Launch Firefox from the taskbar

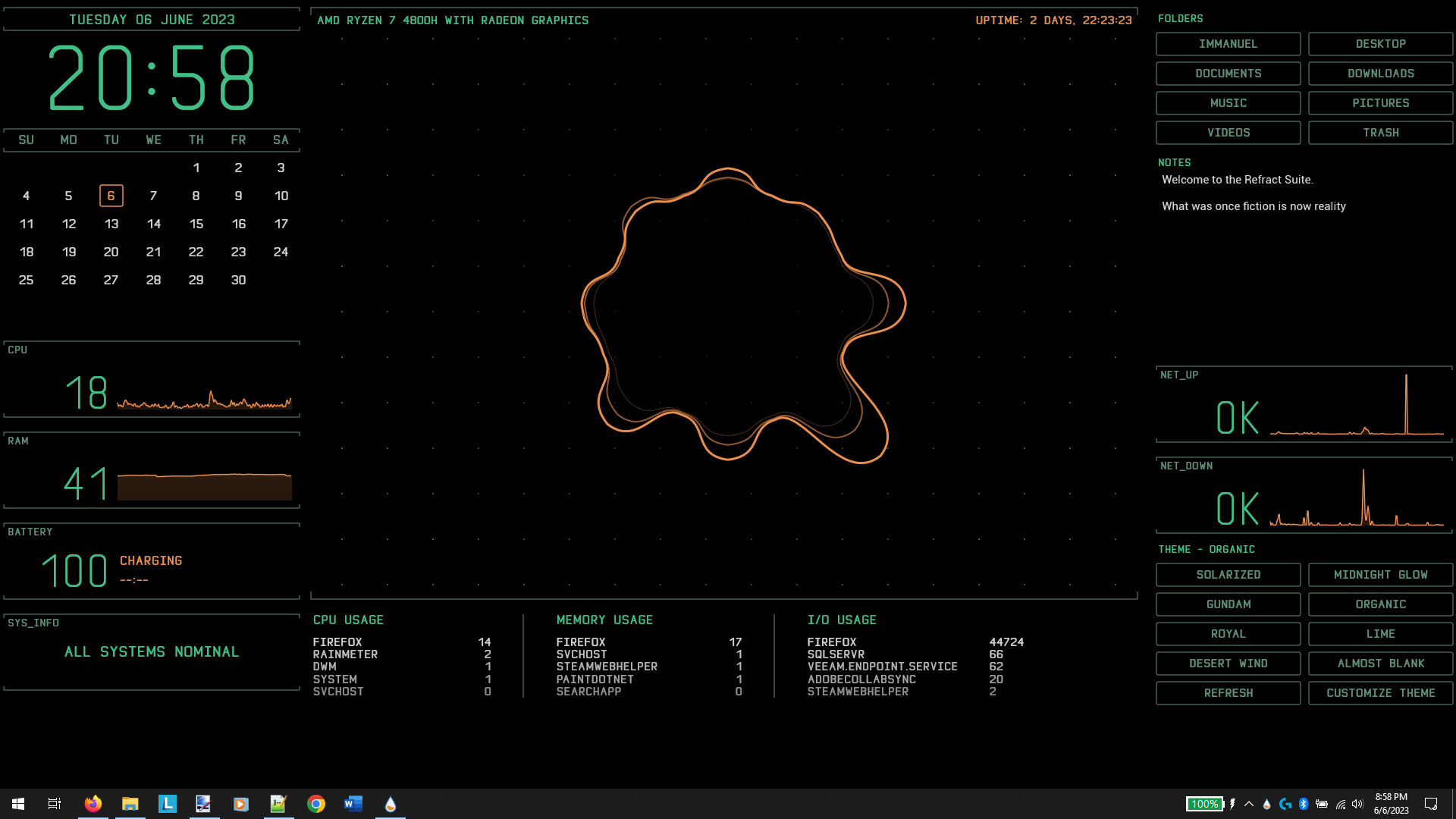93,804
